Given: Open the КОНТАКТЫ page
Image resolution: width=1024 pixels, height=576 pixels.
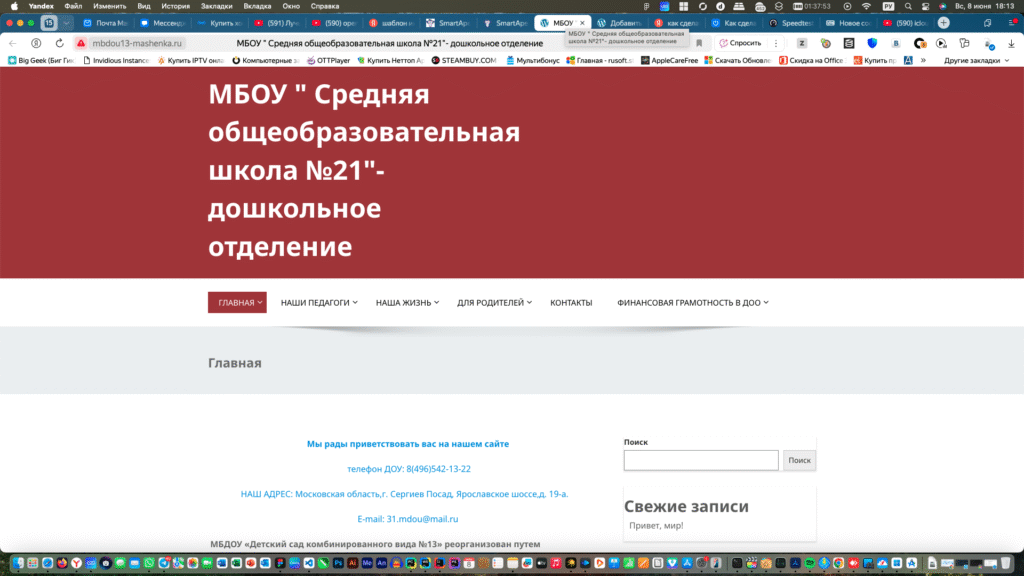Looking at the screenshot, I should tap(571, 302).
